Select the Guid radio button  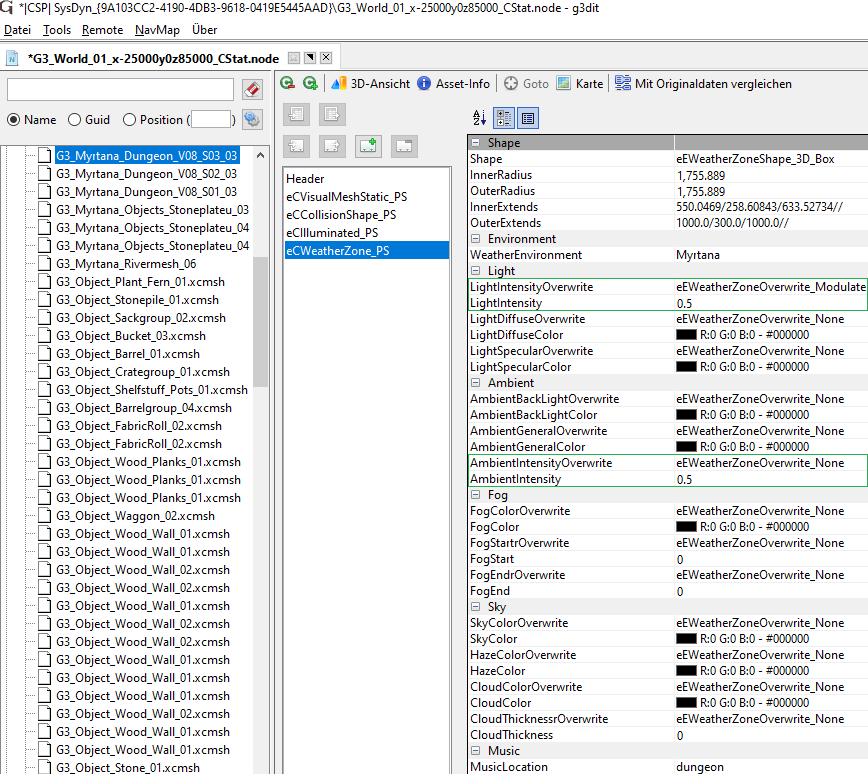[74, 120]
